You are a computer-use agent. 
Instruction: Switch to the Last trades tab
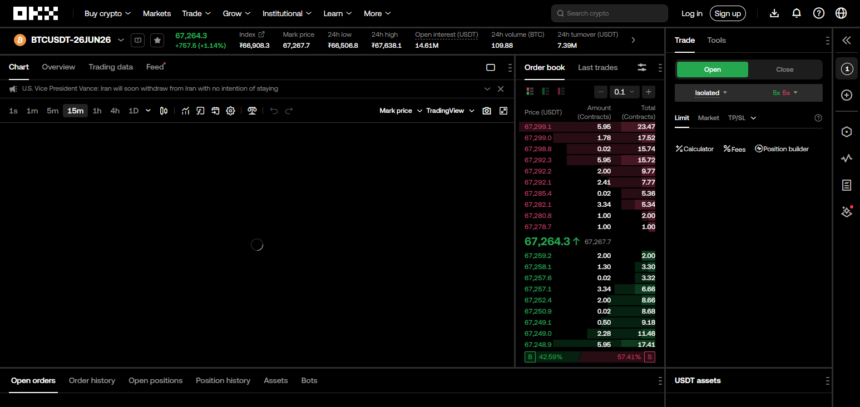point(597,67)
